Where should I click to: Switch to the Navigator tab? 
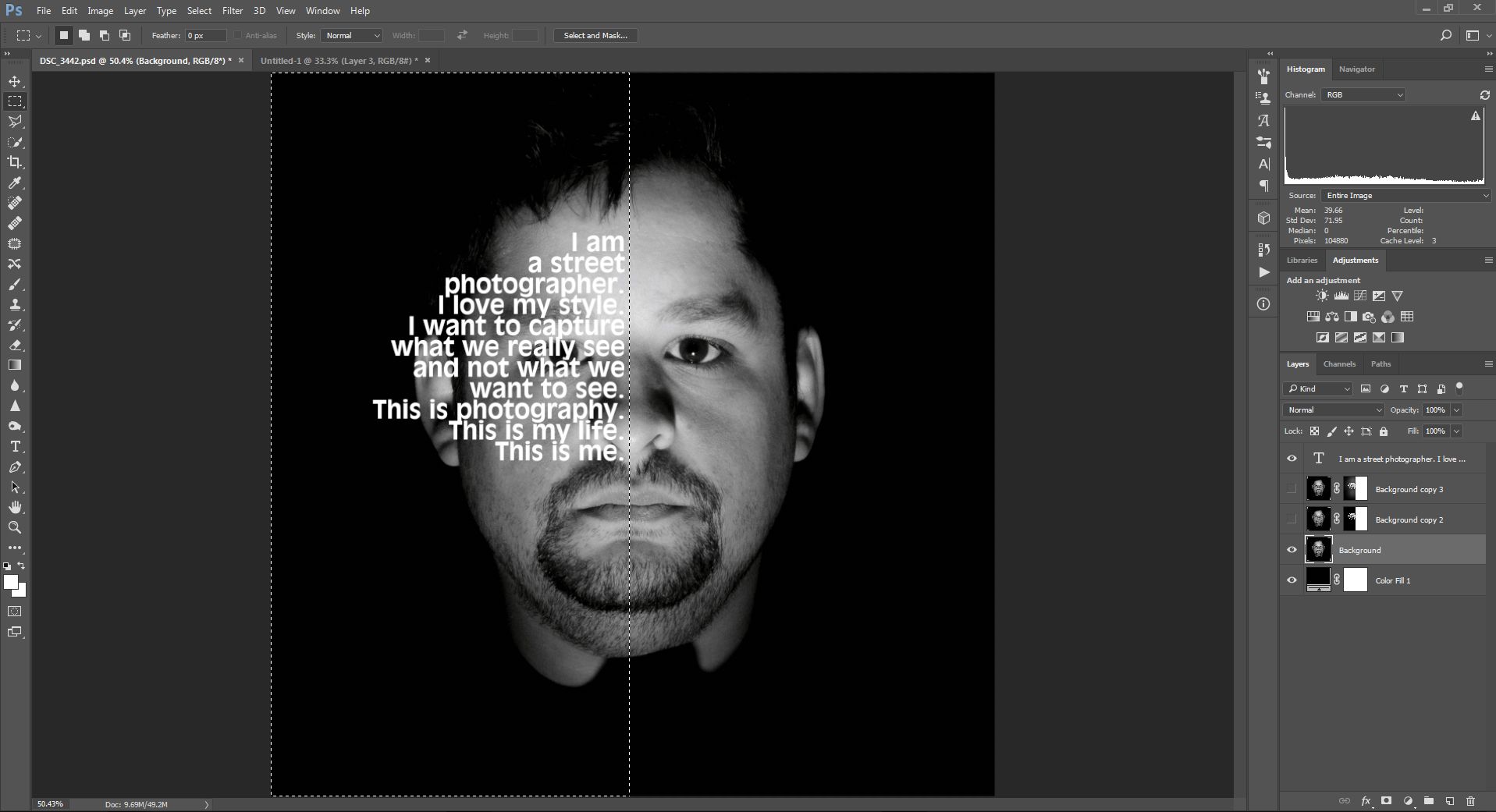pos(1356,69)
